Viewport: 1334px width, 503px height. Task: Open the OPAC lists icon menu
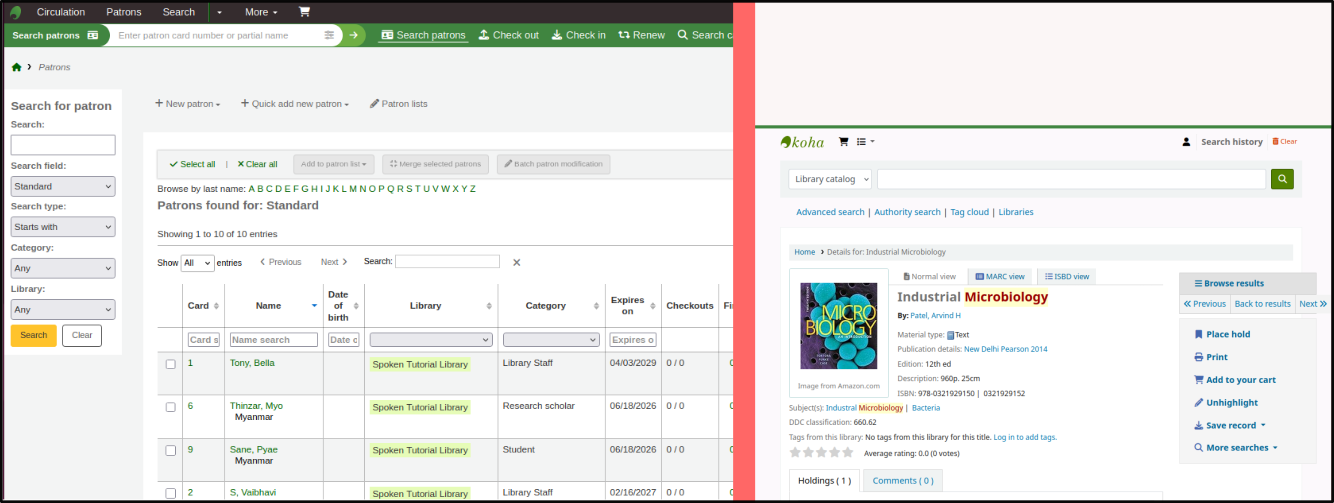coord(865,142)
